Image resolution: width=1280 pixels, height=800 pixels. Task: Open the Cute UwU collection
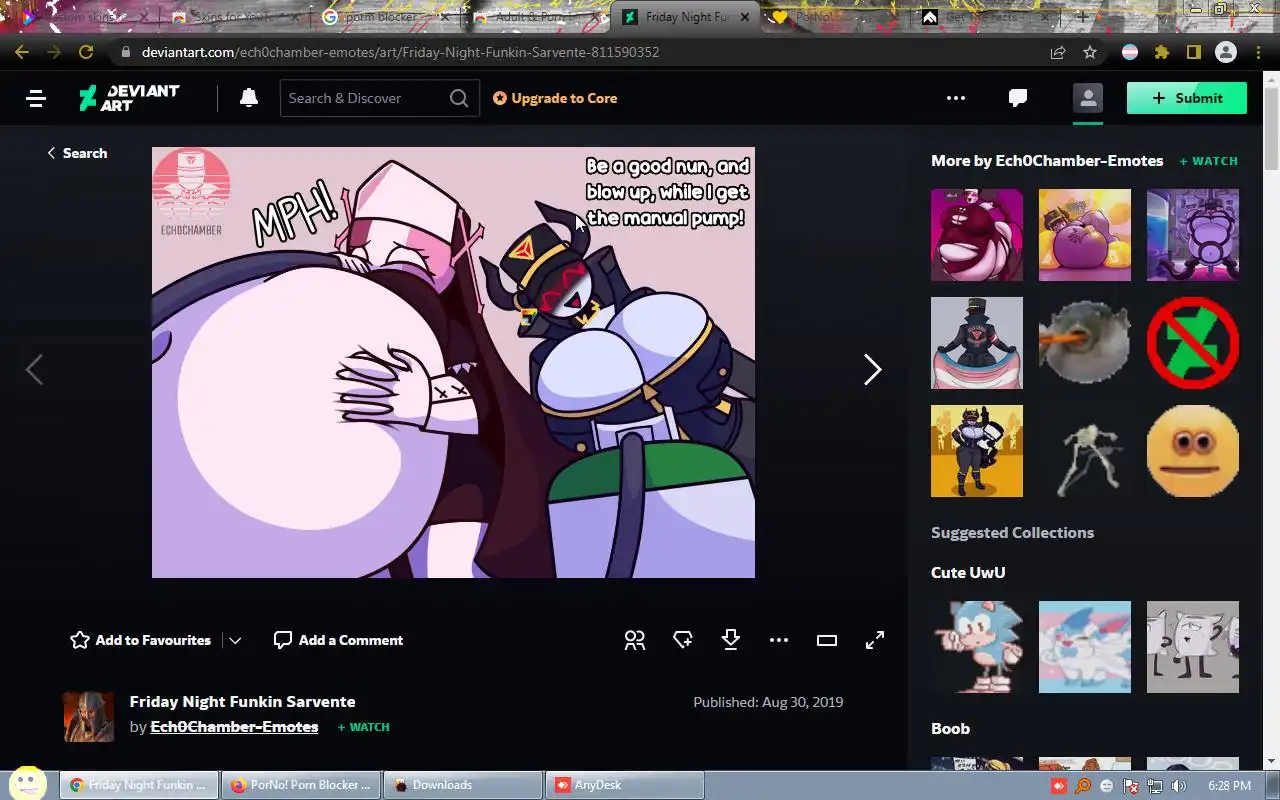[x=968, y=572]
